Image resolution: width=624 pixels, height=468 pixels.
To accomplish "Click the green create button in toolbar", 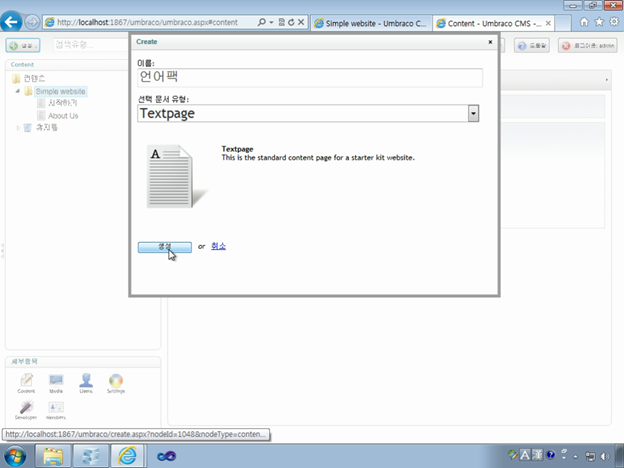I will [x=23, y=45].
